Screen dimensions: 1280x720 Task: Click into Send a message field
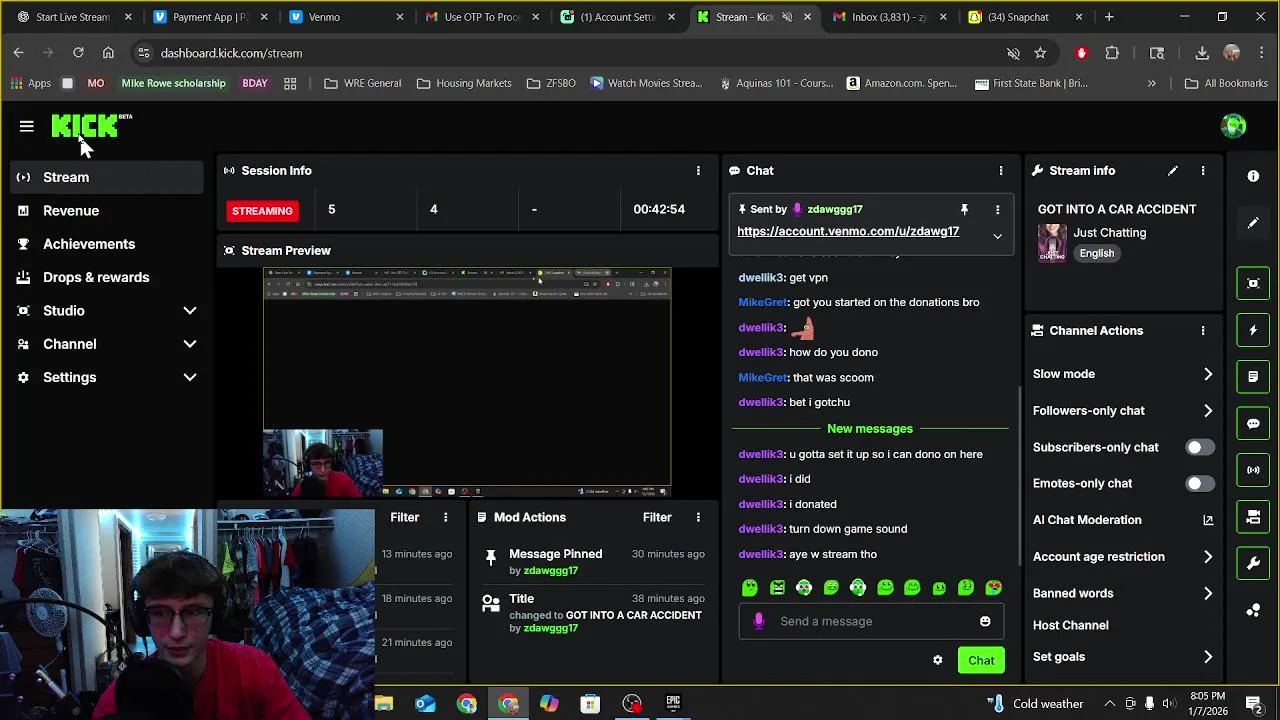point(872,621)
